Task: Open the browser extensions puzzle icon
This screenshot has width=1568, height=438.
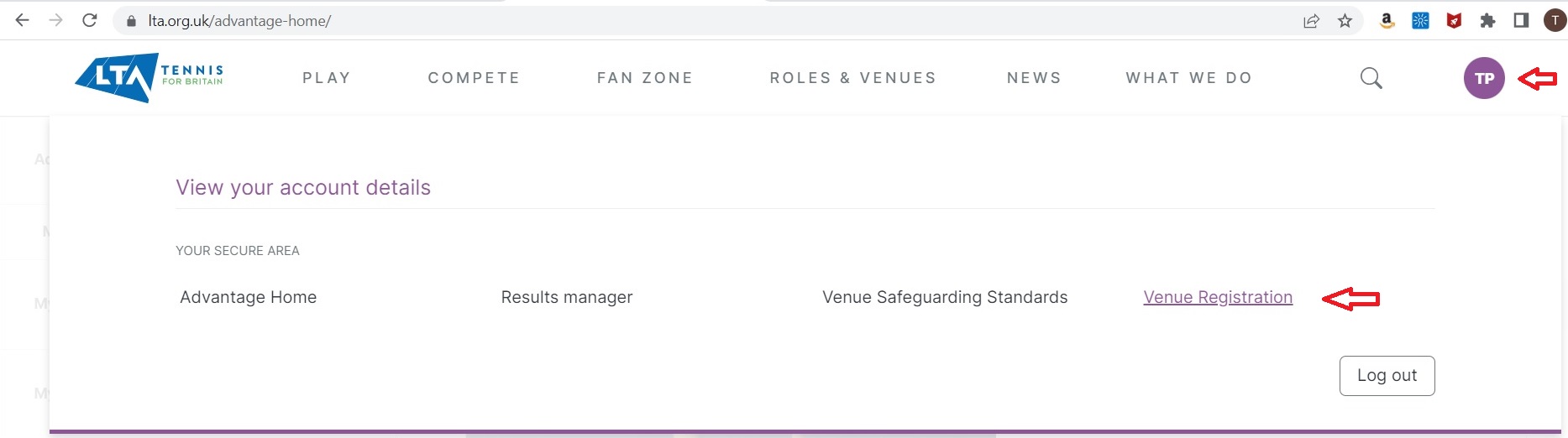Action: point(1488,21)
